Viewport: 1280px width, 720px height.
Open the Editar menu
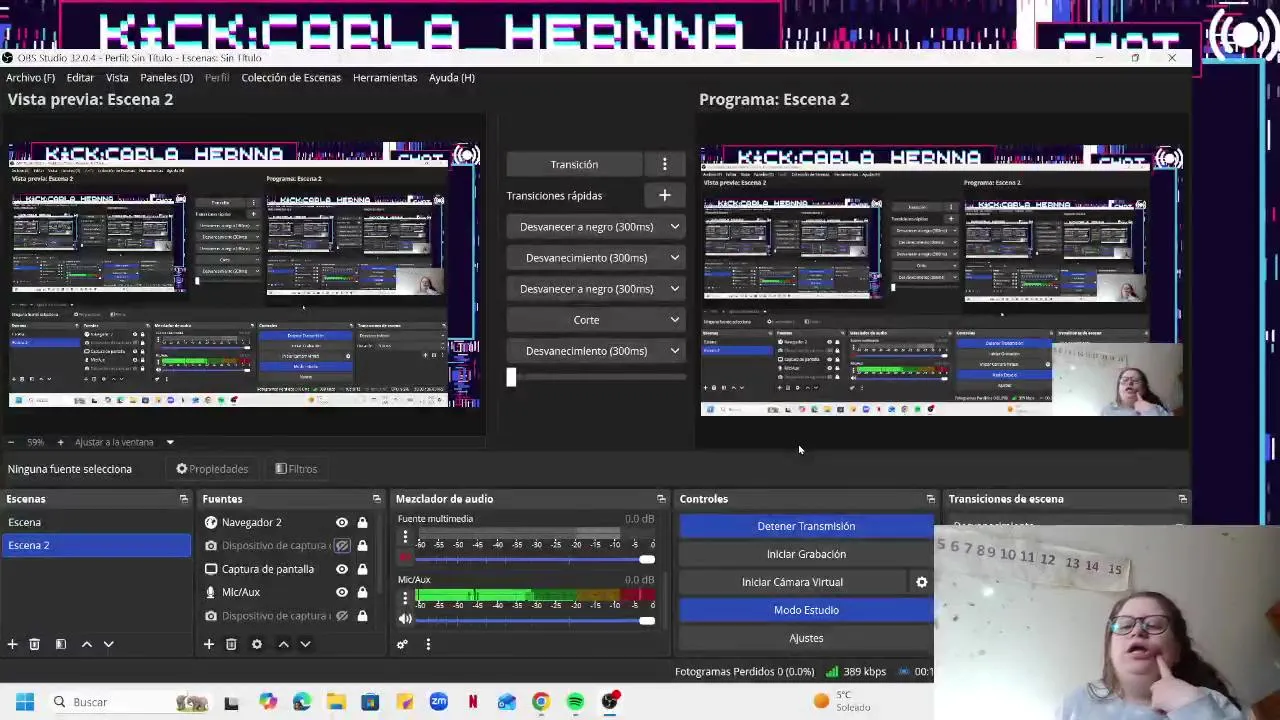pos(80,77)
